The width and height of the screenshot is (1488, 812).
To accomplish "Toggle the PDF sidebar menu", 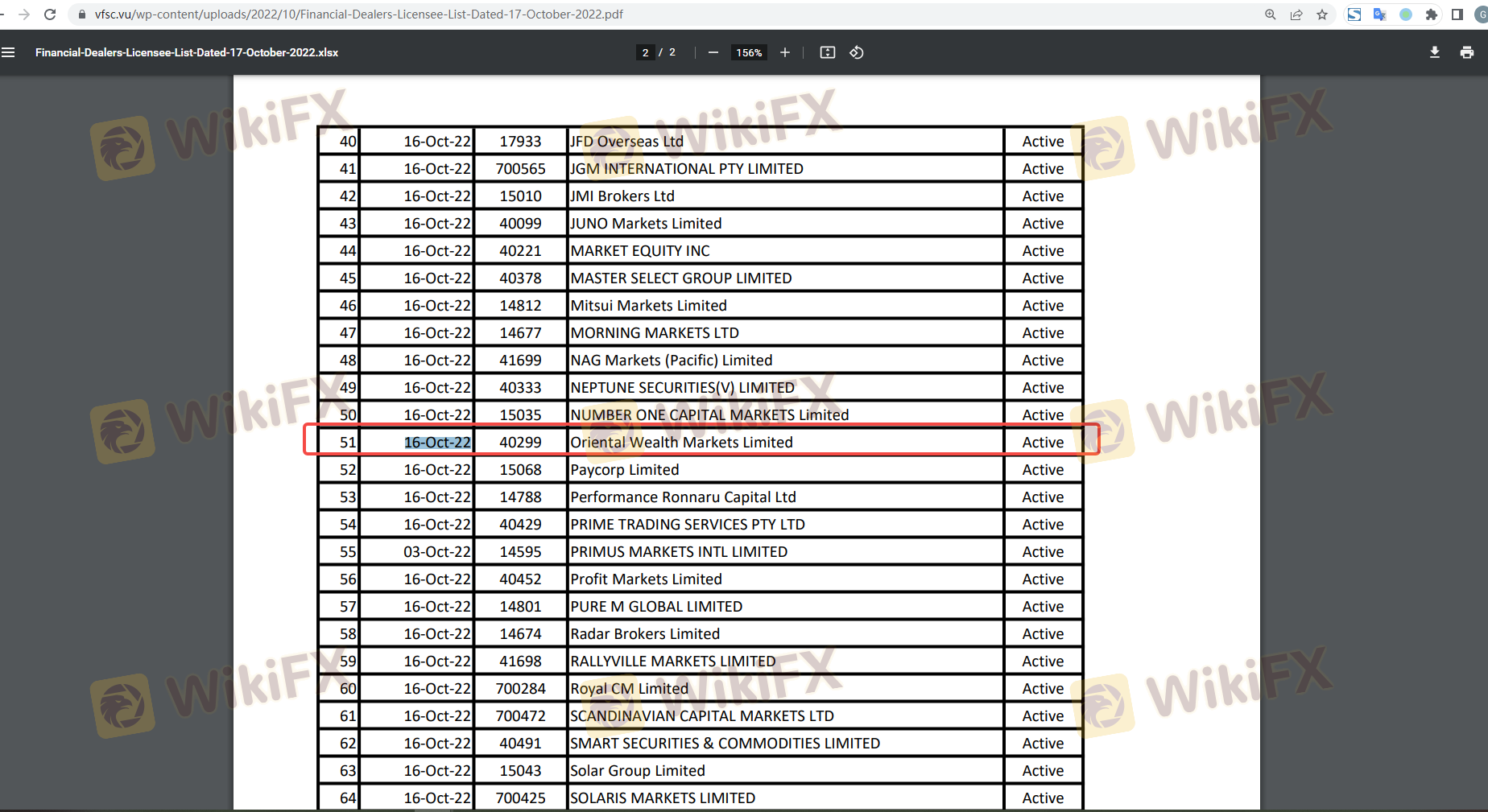I will coord(9,52).
